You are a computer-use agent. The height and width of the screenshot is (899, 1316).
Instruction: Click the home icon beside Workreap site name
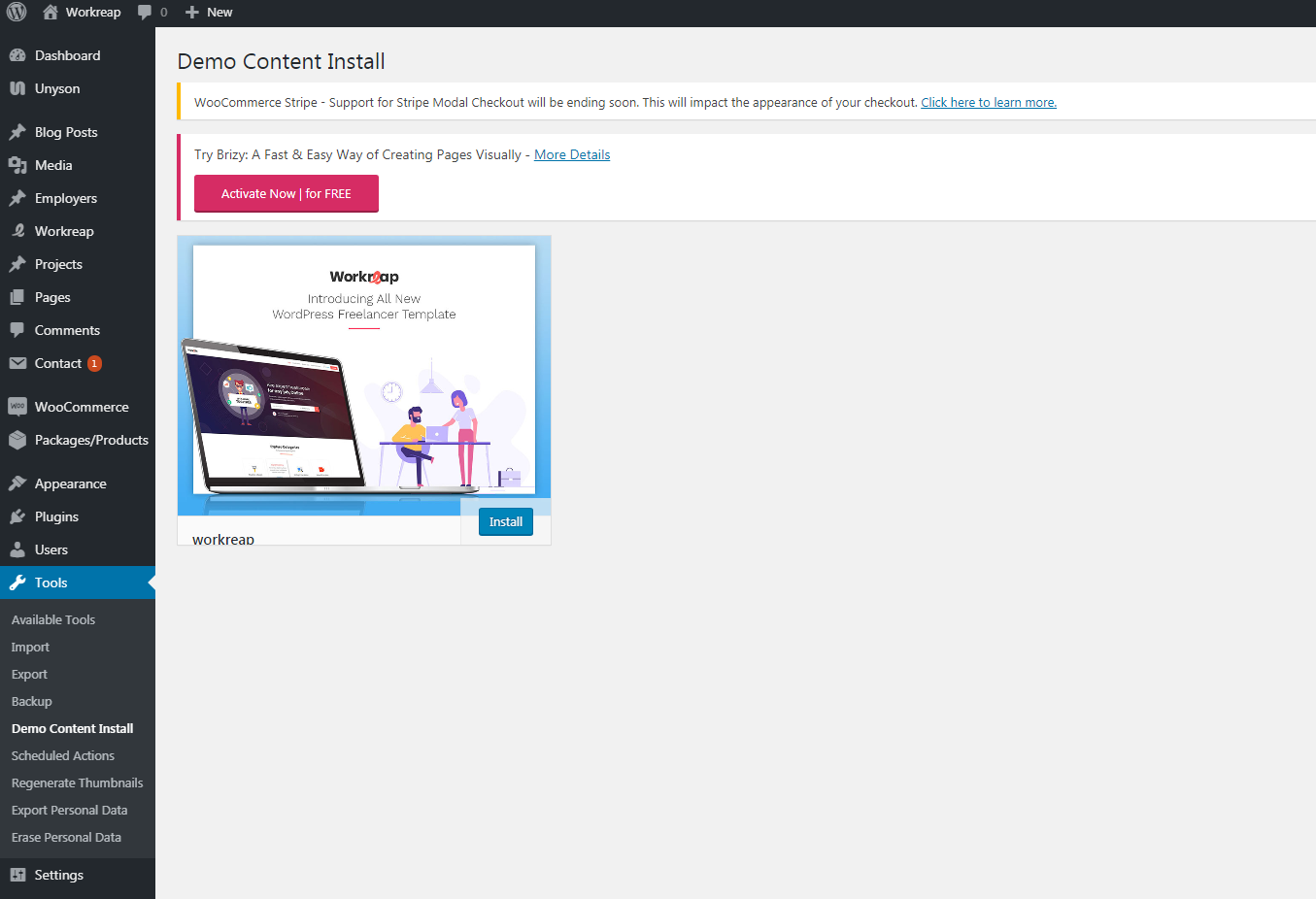tap(51, 12)
